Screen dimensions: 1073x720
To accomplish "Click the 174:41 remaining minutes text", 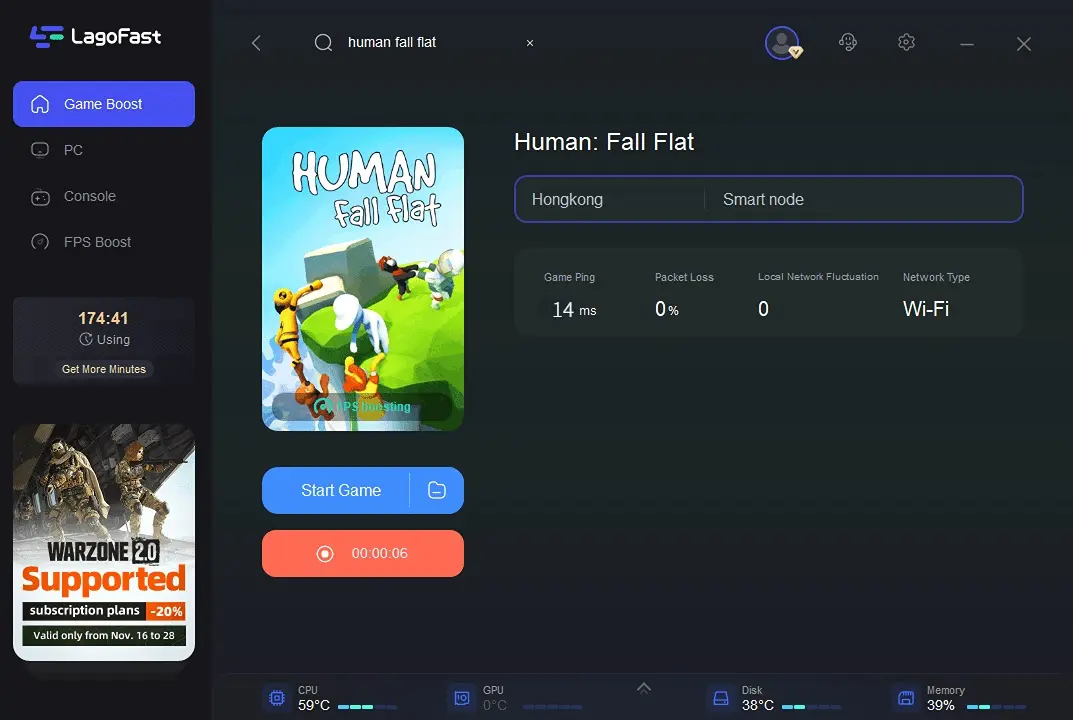I will click(x=103, y=318).
